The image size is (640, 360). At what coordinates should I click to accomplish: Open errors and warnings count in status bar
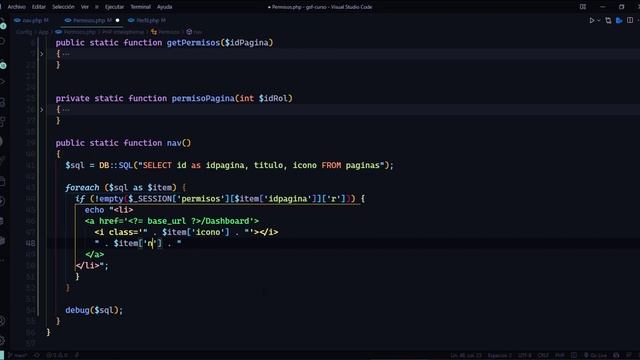tap(57, 356)
